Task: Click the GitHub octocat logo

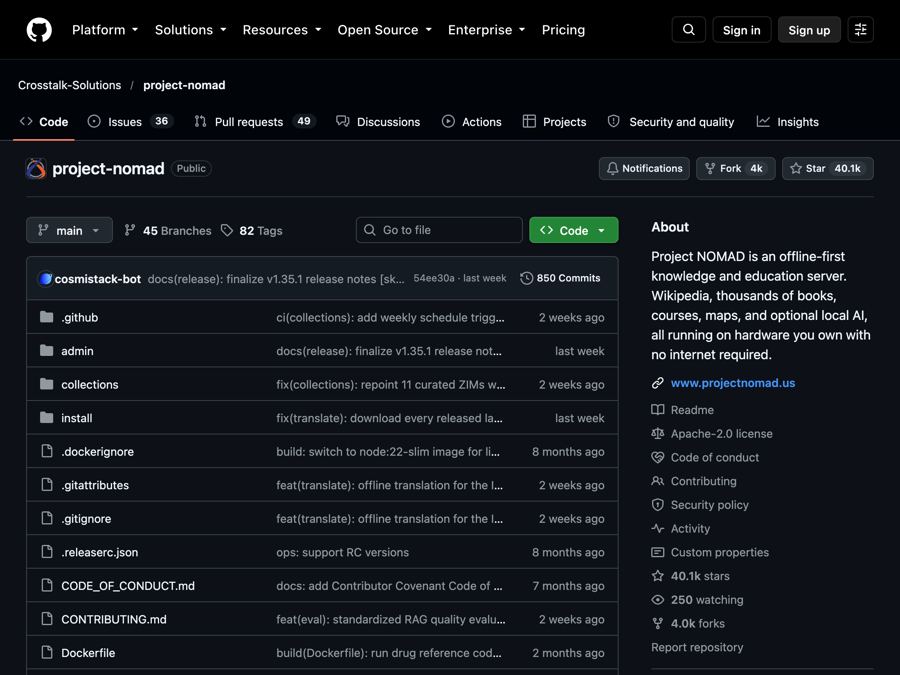Action: pos(39,30)
